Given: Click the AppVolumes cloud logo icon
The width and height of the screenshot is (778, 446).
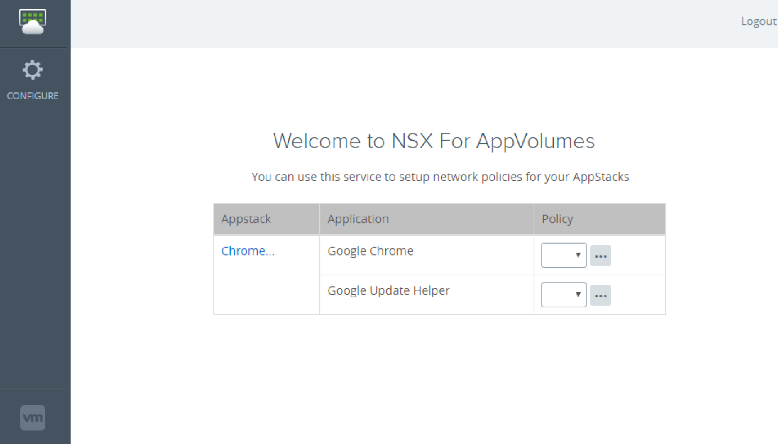Looking at the screenshot, I should [x=33, y=22].
